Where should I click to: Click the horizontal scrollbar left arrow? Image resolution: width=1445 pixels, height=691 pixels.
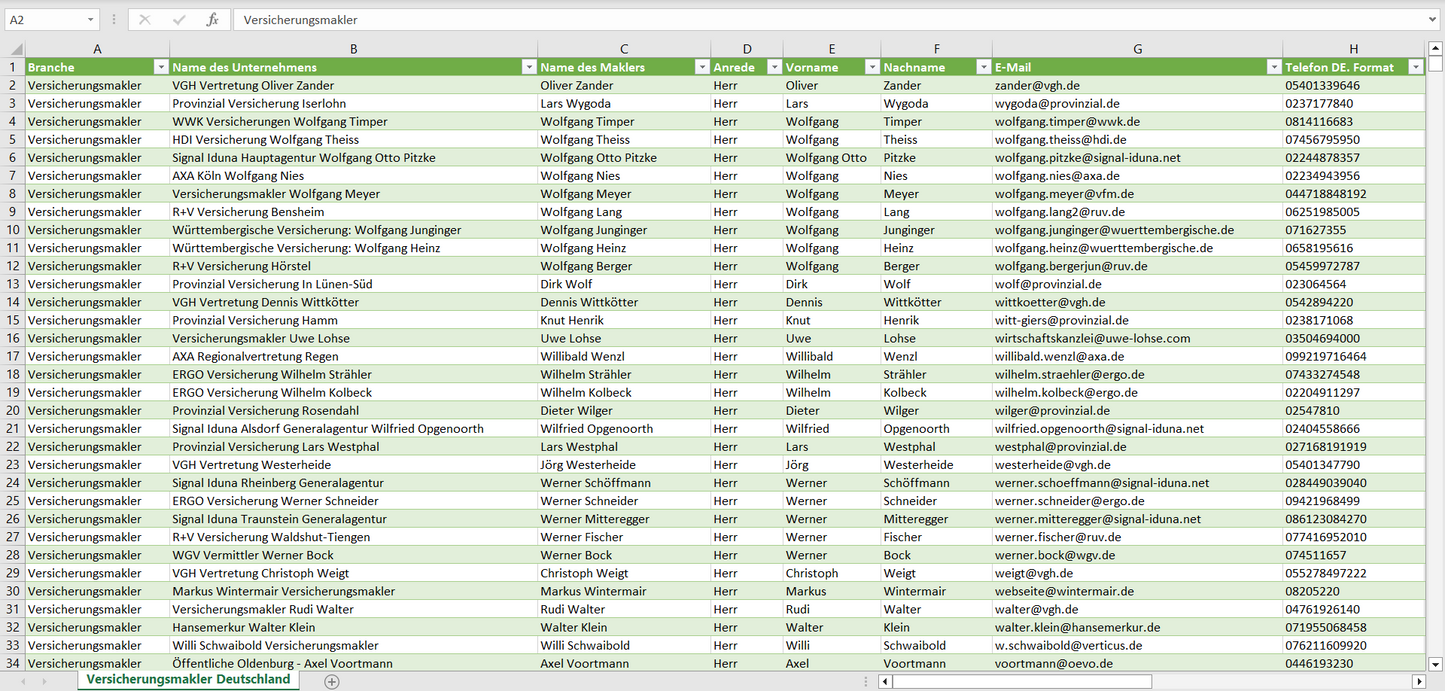(885, 681)
